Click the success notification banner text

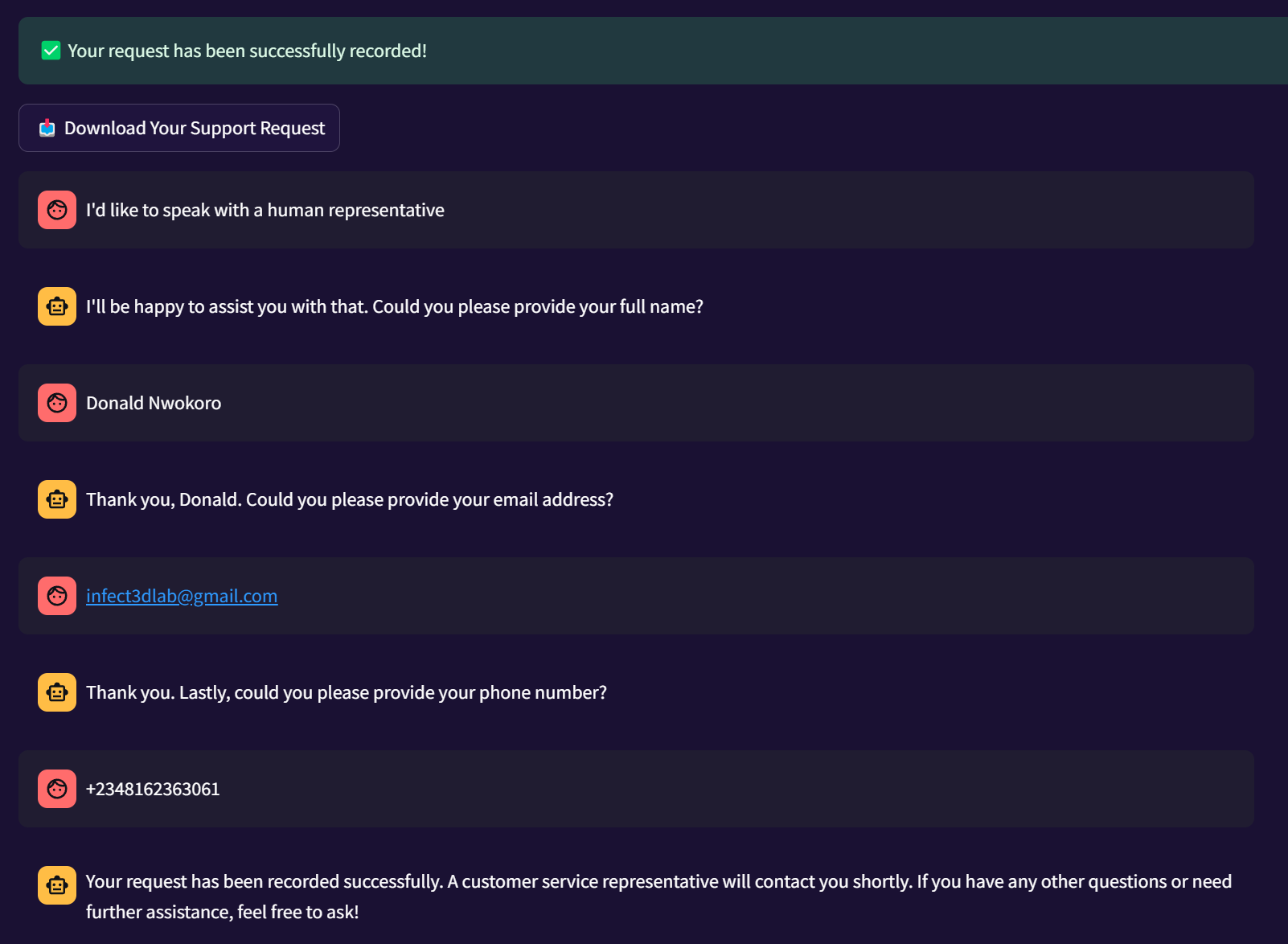coord(247,51)
